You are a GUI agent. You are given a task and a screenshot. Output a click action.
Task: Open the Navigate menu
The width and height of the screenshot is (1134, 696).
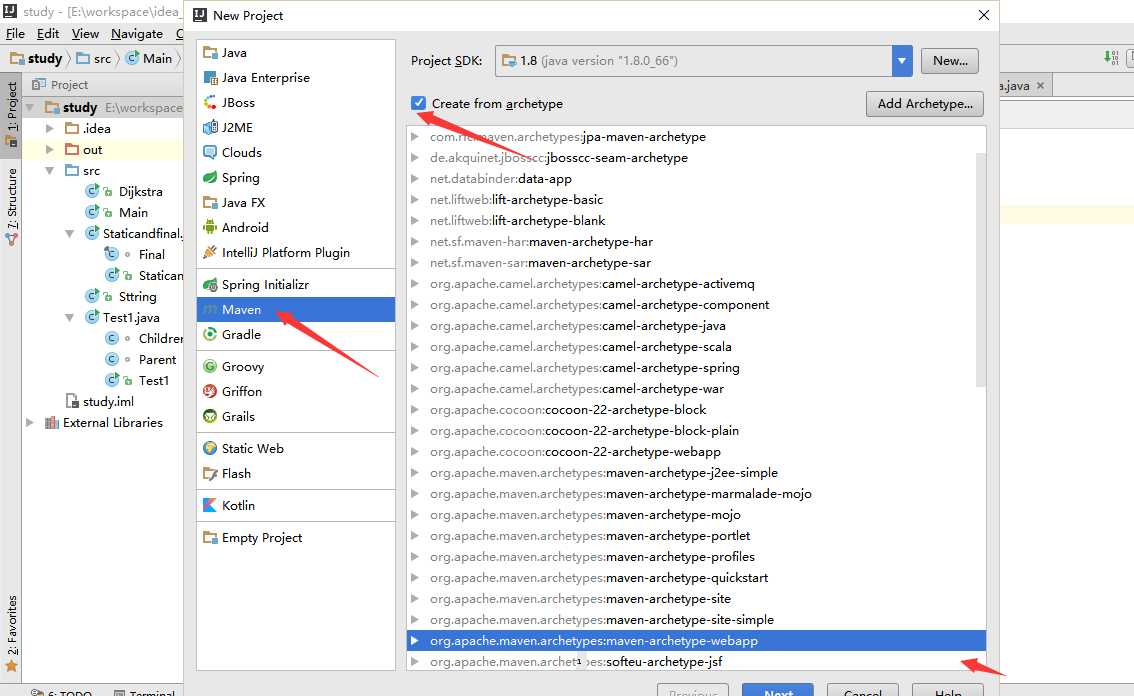[x=137, y=34]
